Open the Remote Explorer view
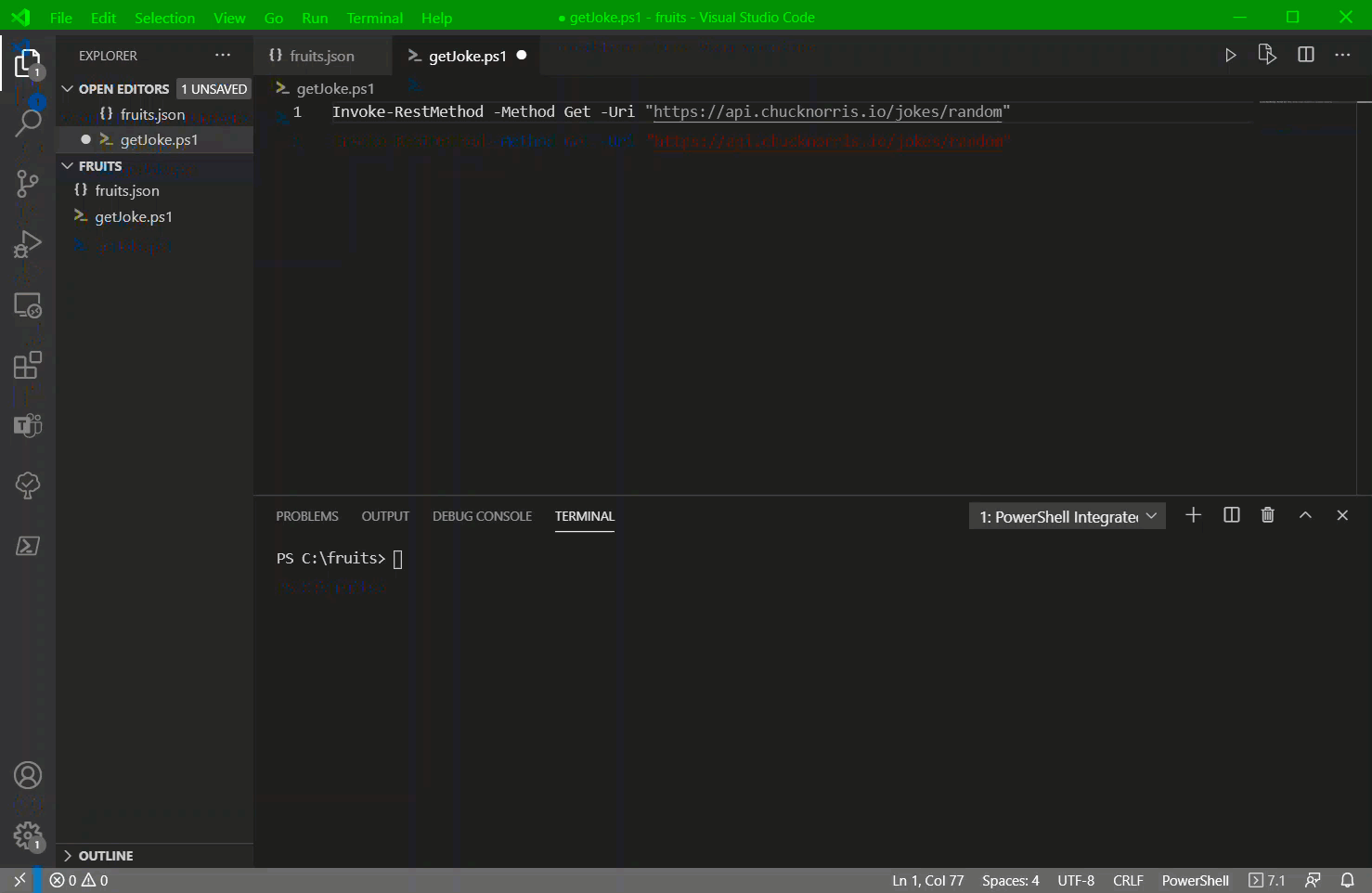1372x893 pixels. (x=28, y=305)
